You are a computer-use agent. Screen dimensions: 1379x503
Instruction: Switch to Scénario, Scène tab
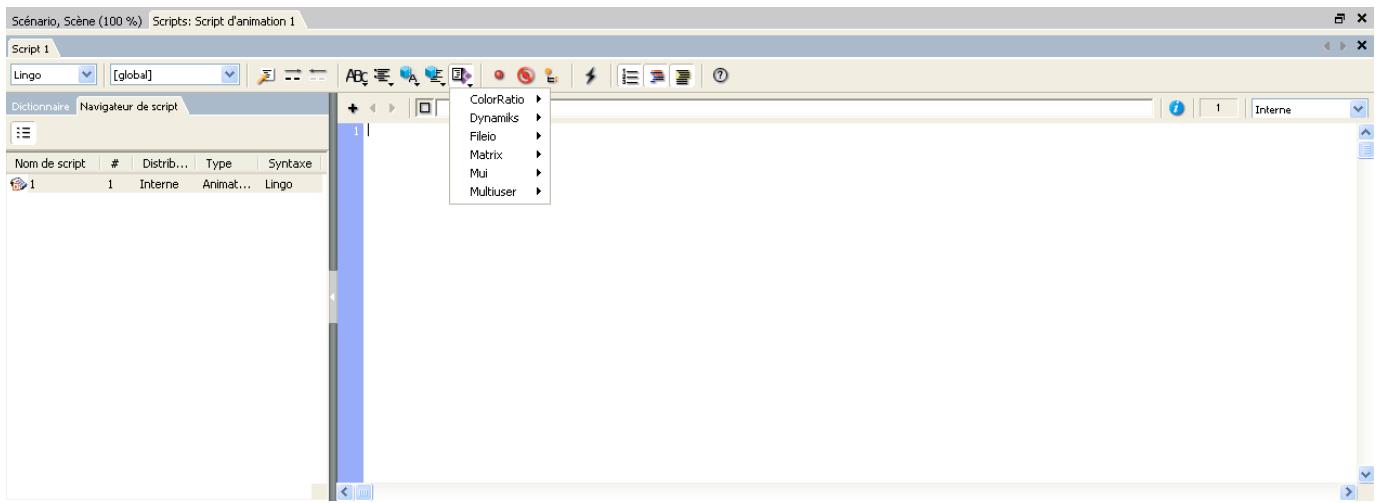76,20
